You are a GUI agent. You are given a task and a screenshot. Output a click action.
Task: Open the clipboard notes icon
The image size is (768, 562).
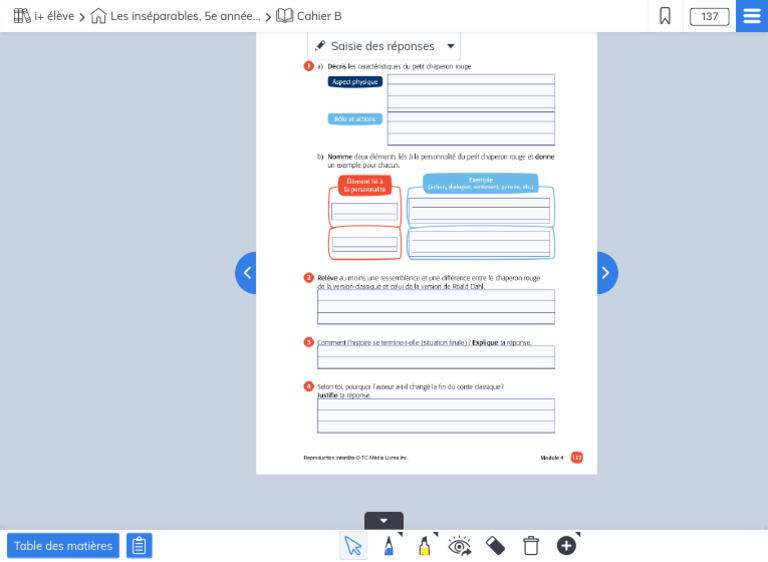click(139, 545)
